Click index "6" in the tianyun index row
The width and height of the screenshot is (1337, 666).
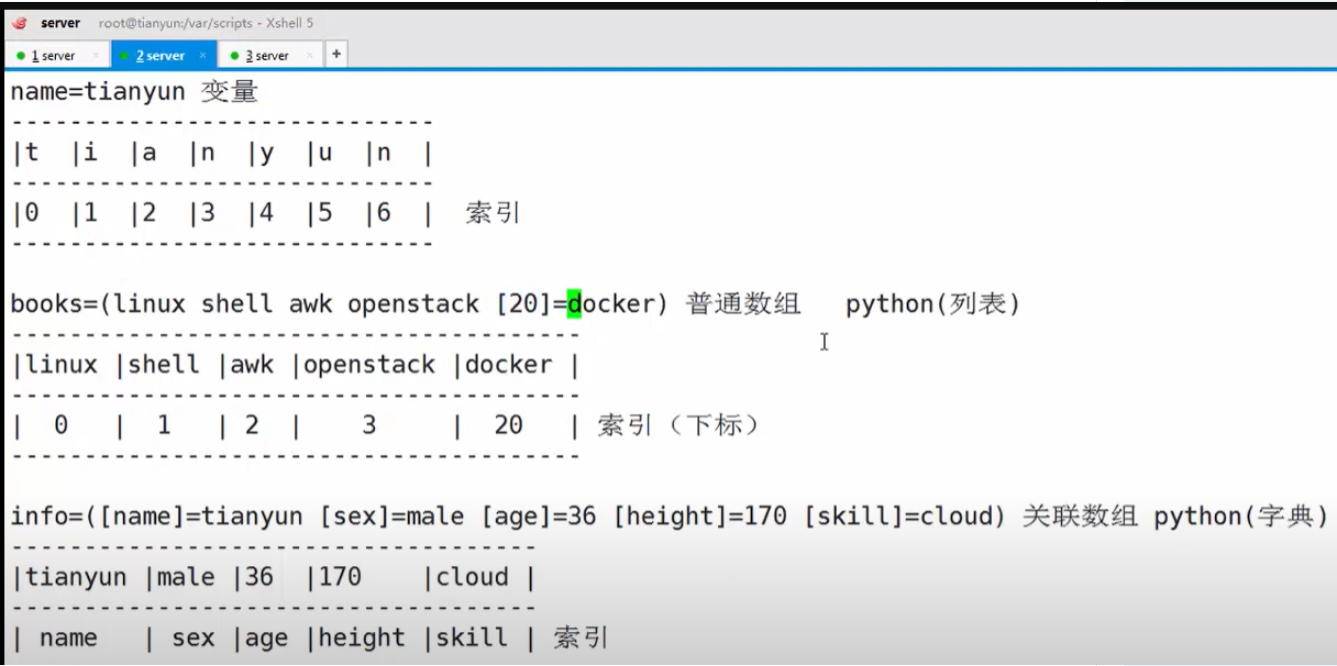[x=383, y=213]
